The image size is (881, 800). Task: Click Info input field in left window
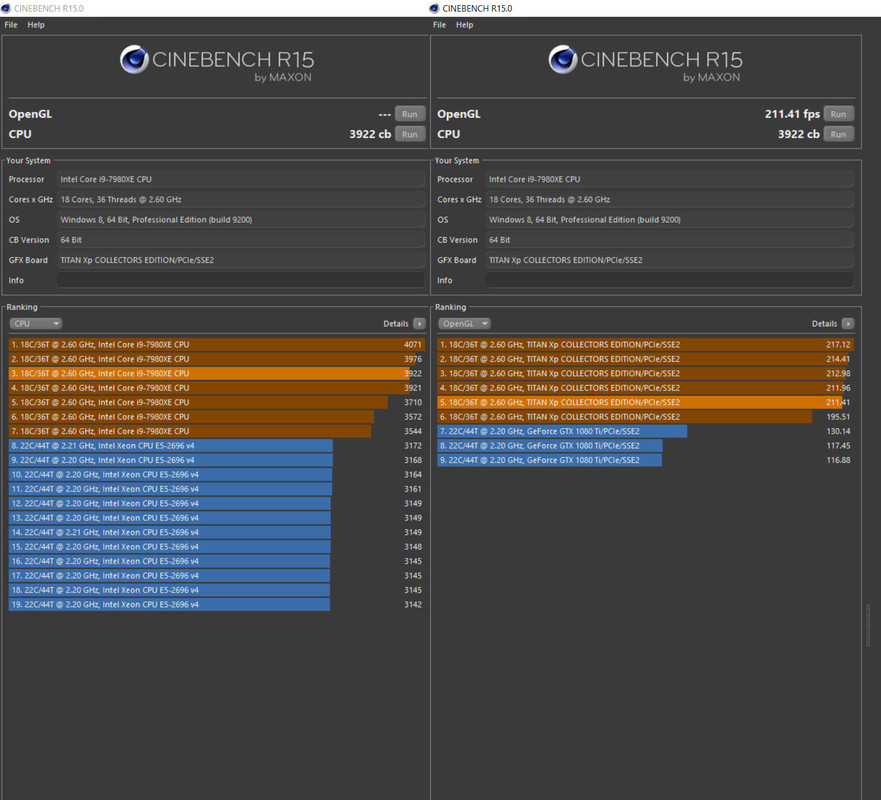click(x=241, y=280)
